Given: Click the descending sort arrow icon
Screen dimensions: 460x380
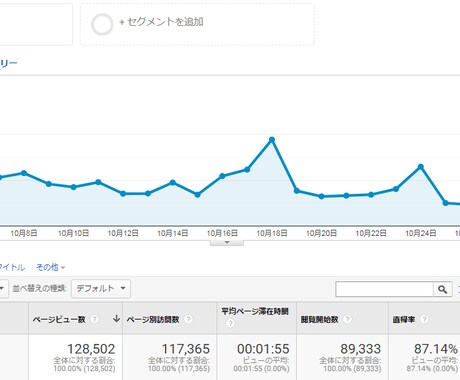Looking at the screenshot, I should pos(116,319).
